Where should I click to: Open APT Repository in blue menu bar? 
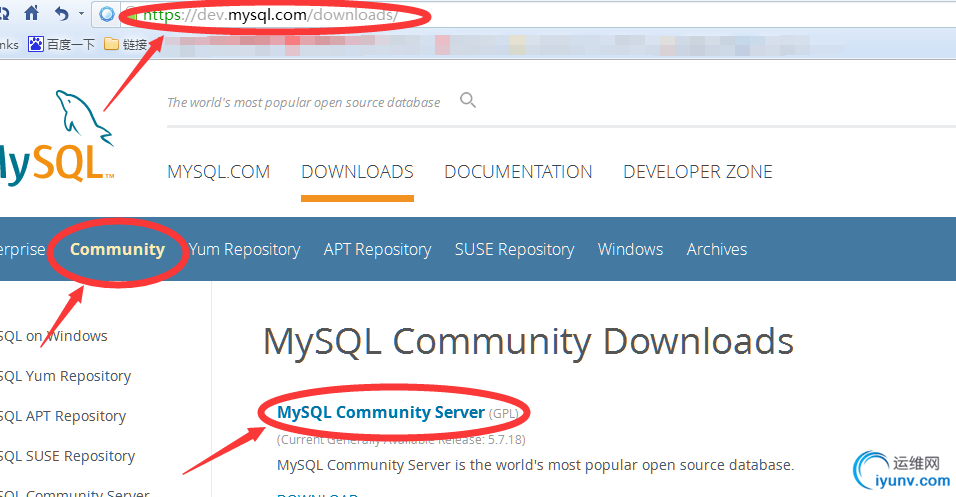pos(377,249)
